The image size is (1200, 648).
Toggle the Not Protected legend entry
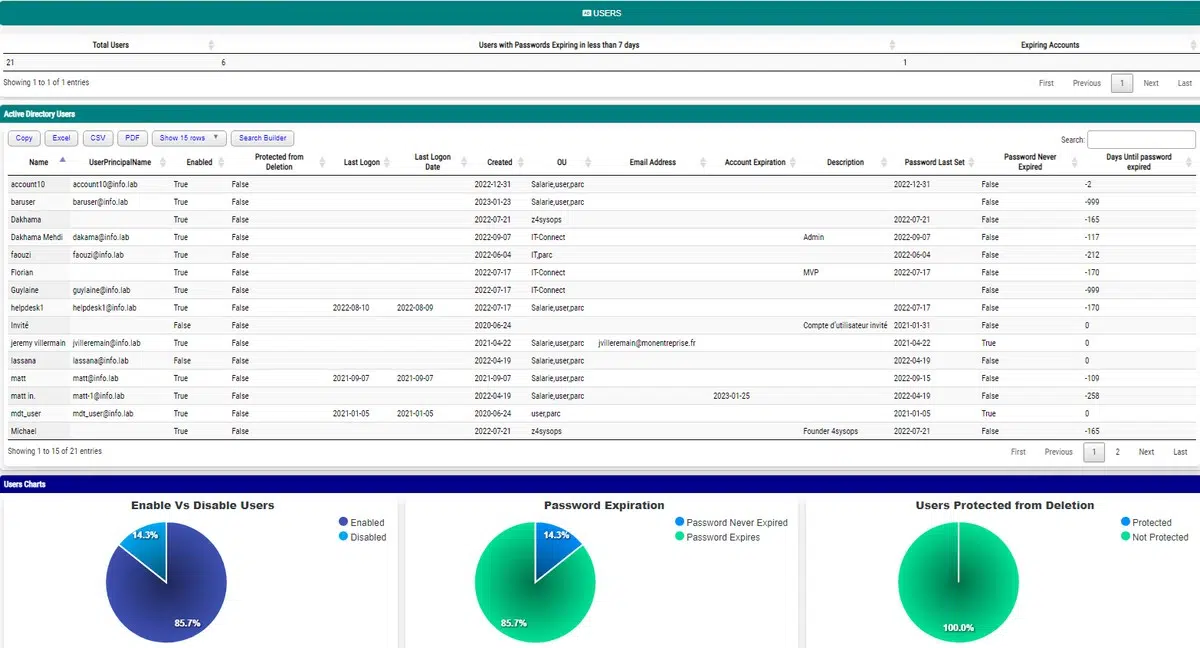point(1155,537)
